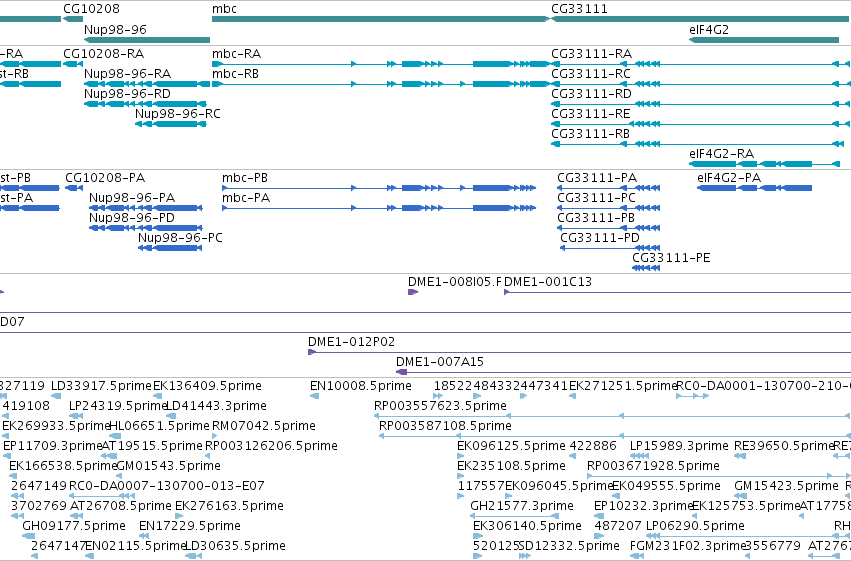Screen dimensions: 851x561
Task: Click EST EK271251.5prime
Action: pos(623,386)
